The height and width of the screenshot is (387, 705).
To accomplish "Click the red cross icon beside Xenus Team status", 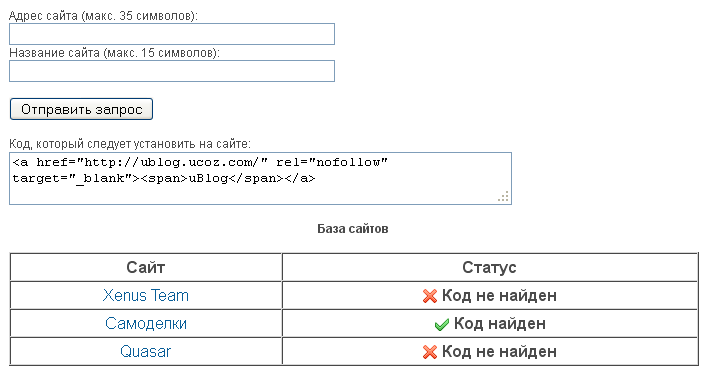I will click(x=430, y=296).
